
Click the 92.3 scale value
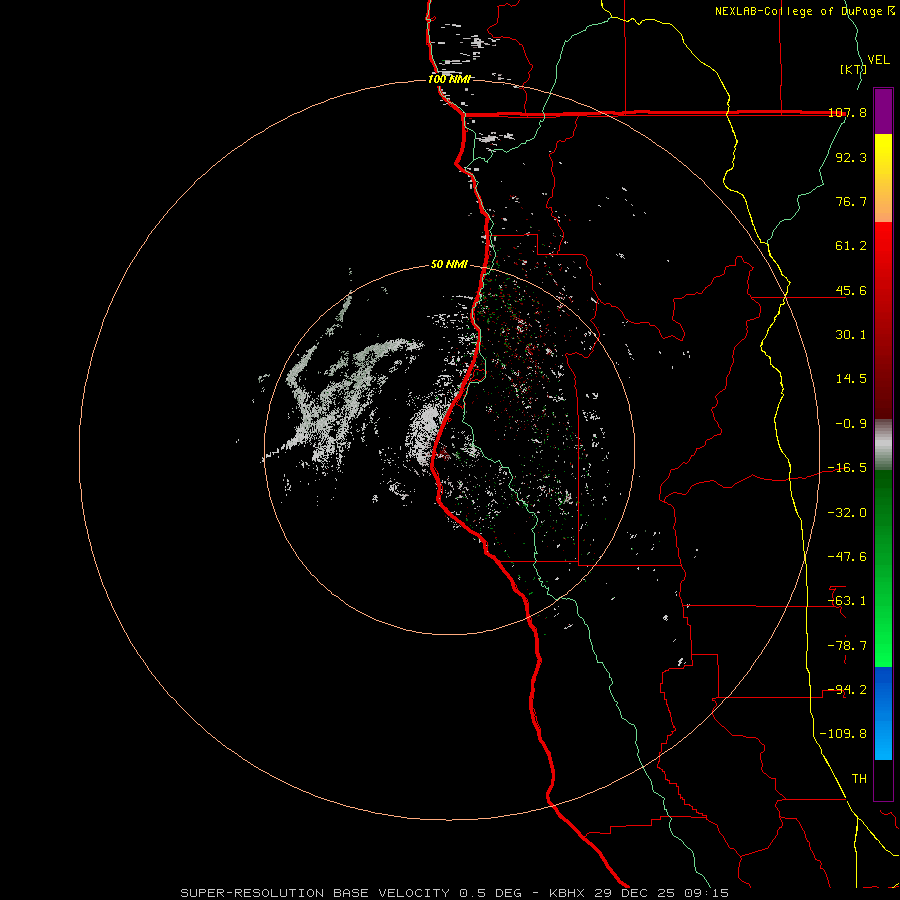(851, 157)
